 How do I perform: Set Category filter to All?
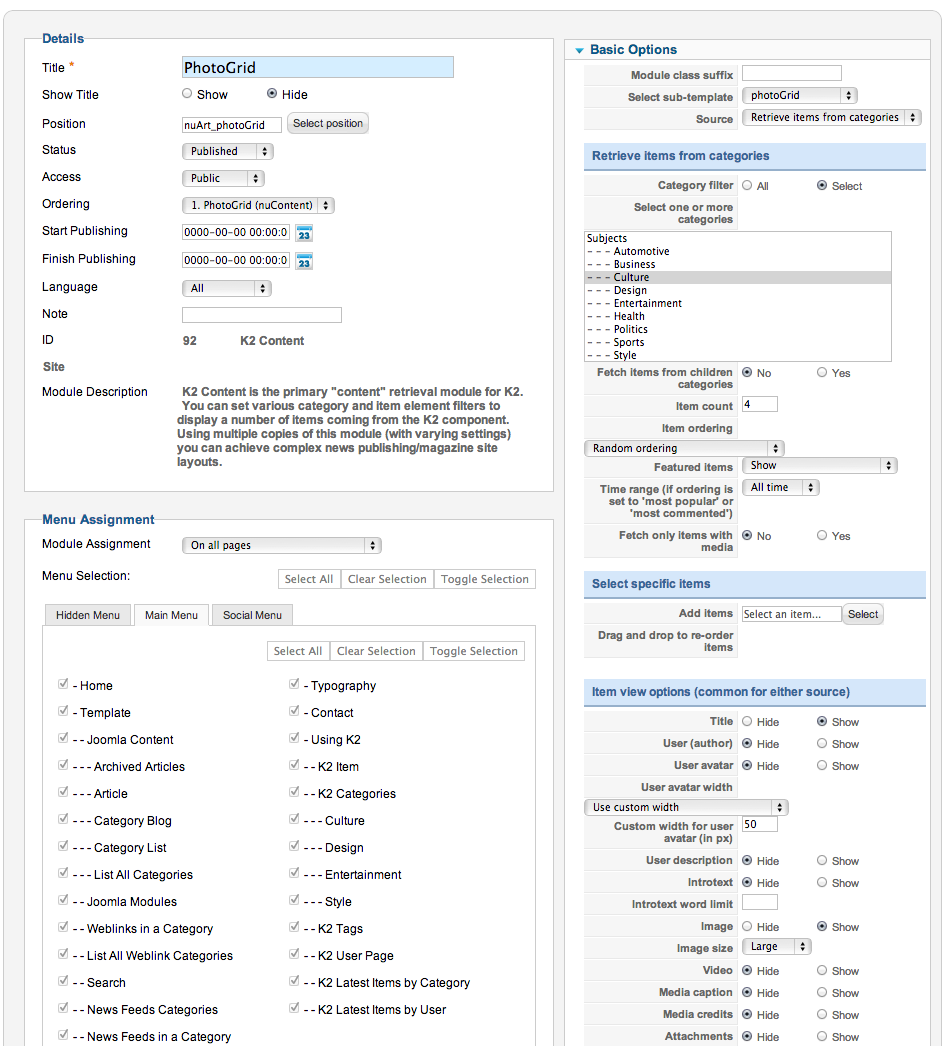[x=748, y=185]
